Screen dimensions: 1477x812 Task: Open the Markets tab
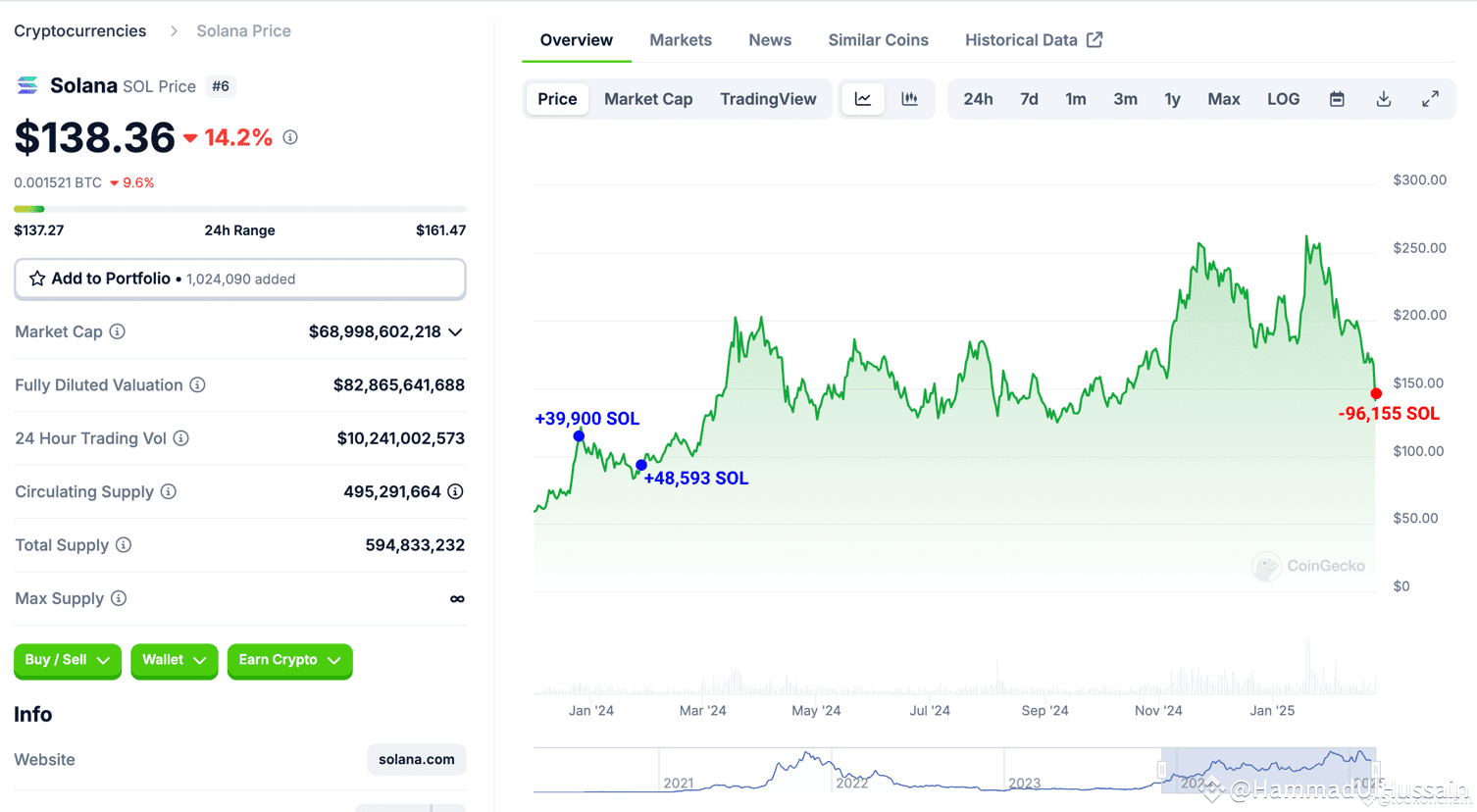(x=681, y=40)
